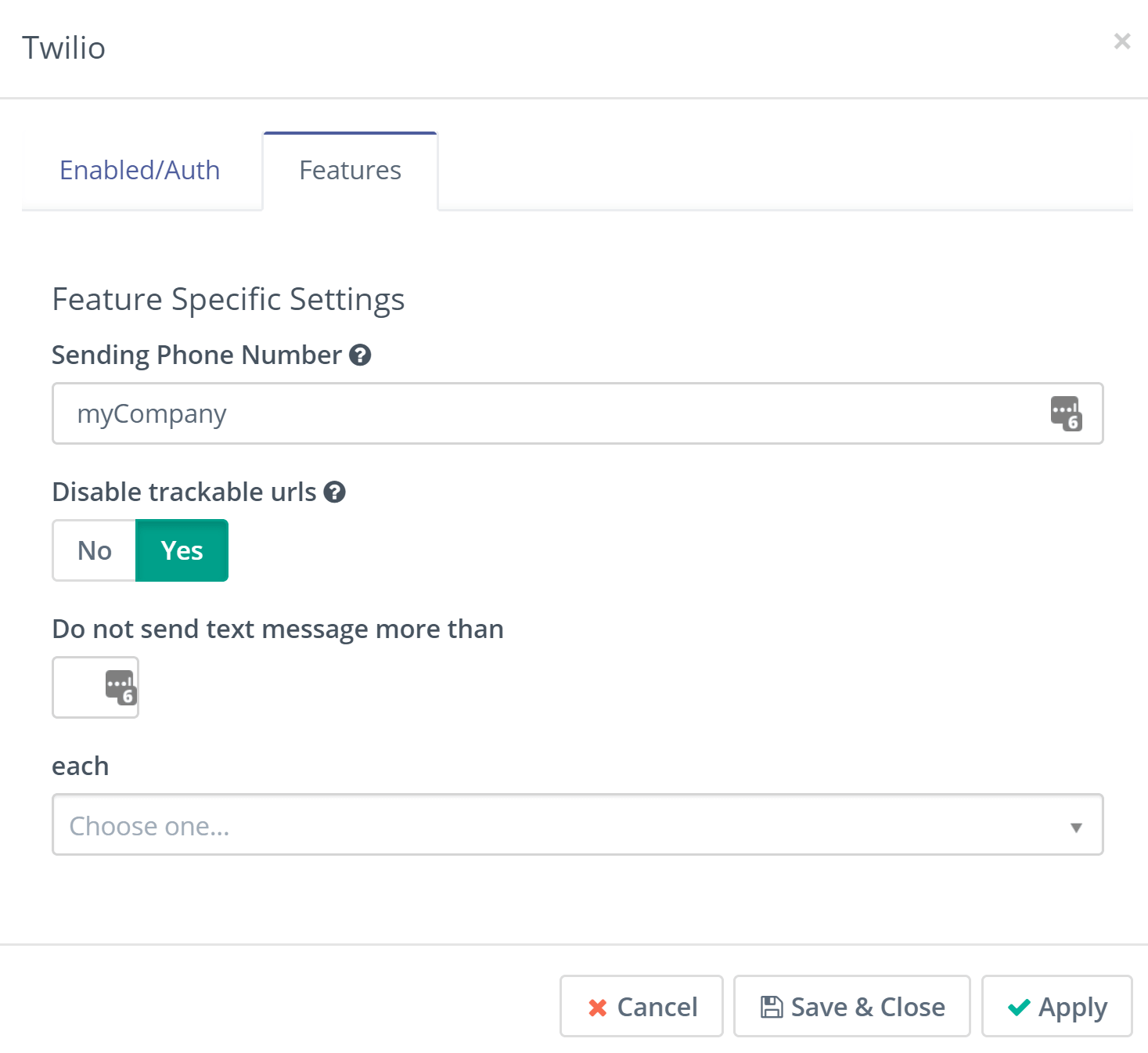Screen dimensions: 1148x1053
Task: Click the password manager icon in the message limit box
Action: click(x=121, y=687)
